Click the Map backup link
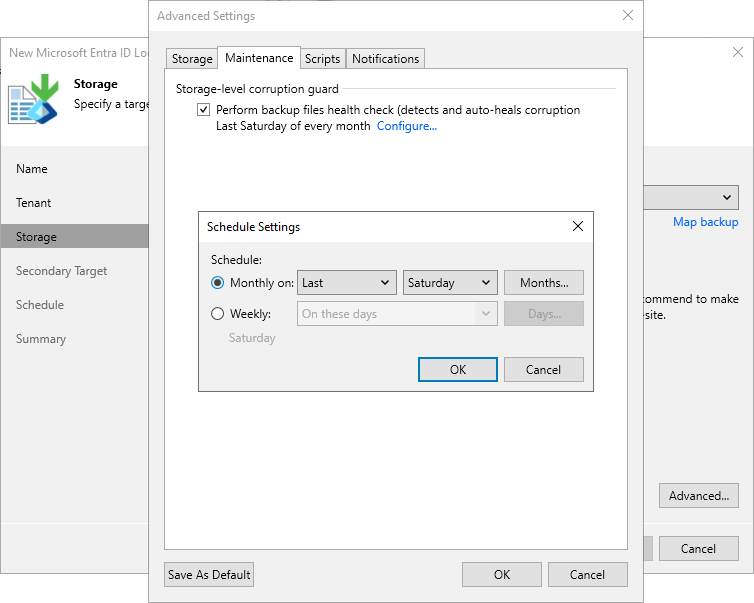Image resolution: width=754 pixels, height=603 pixels. point(705,222)
